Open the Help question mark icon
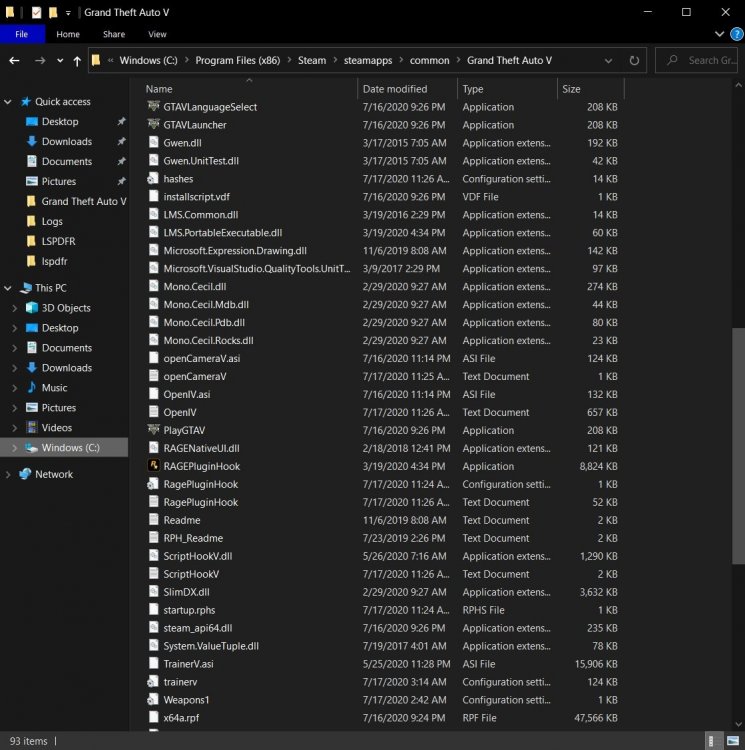Screen dimensions: 745x750 pos(736,34)
